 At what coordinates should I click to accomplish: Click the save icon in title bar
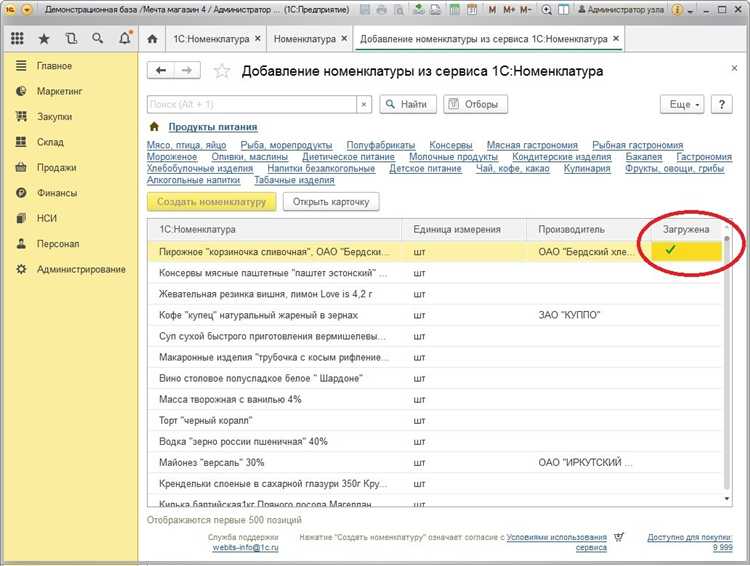click(x=365, y=10)
